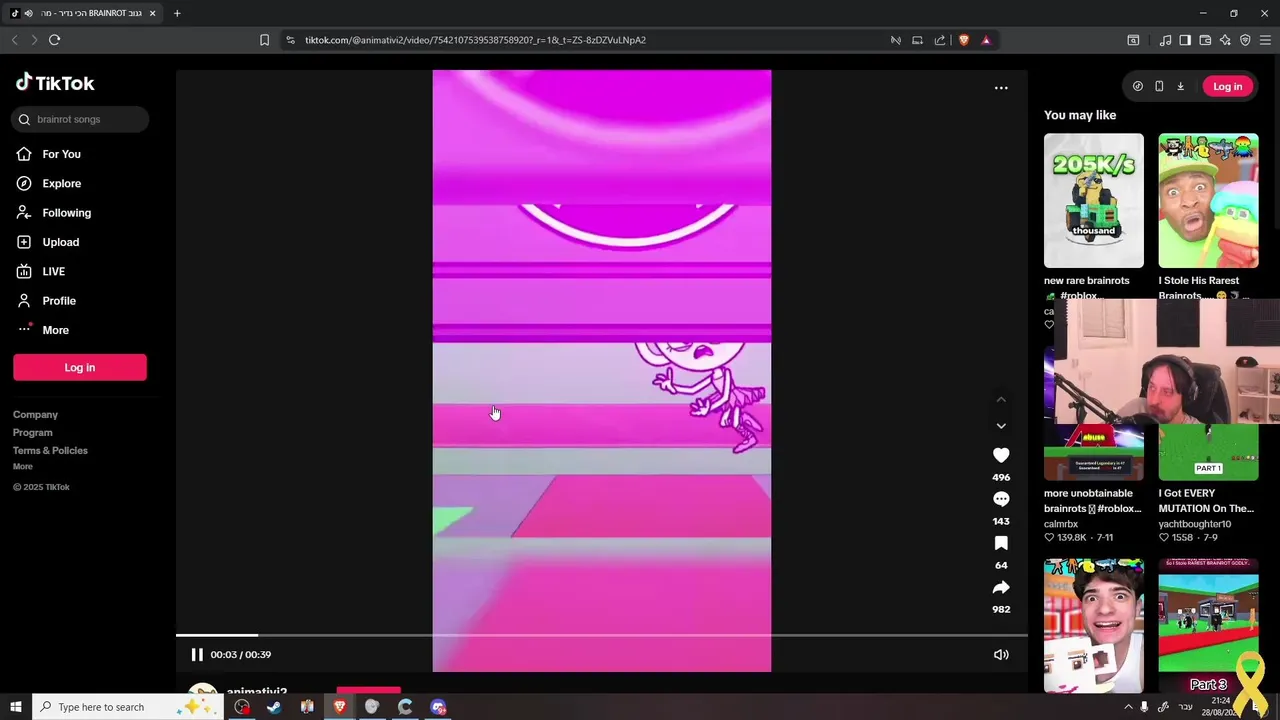
Task: Go back in browser history
Action: point(14,40)
